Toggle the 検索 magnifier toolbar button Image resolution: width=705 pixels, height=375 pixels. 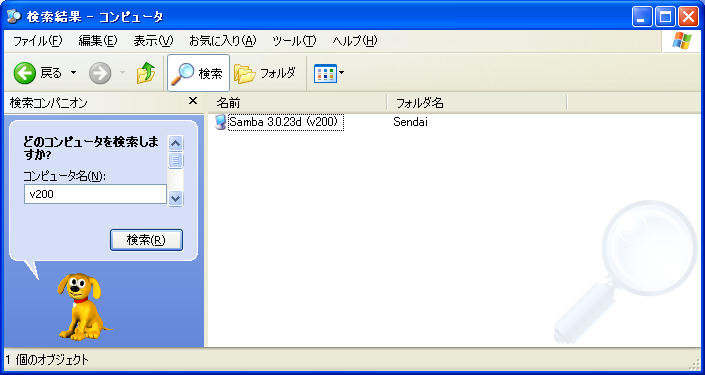pos(198,73)
